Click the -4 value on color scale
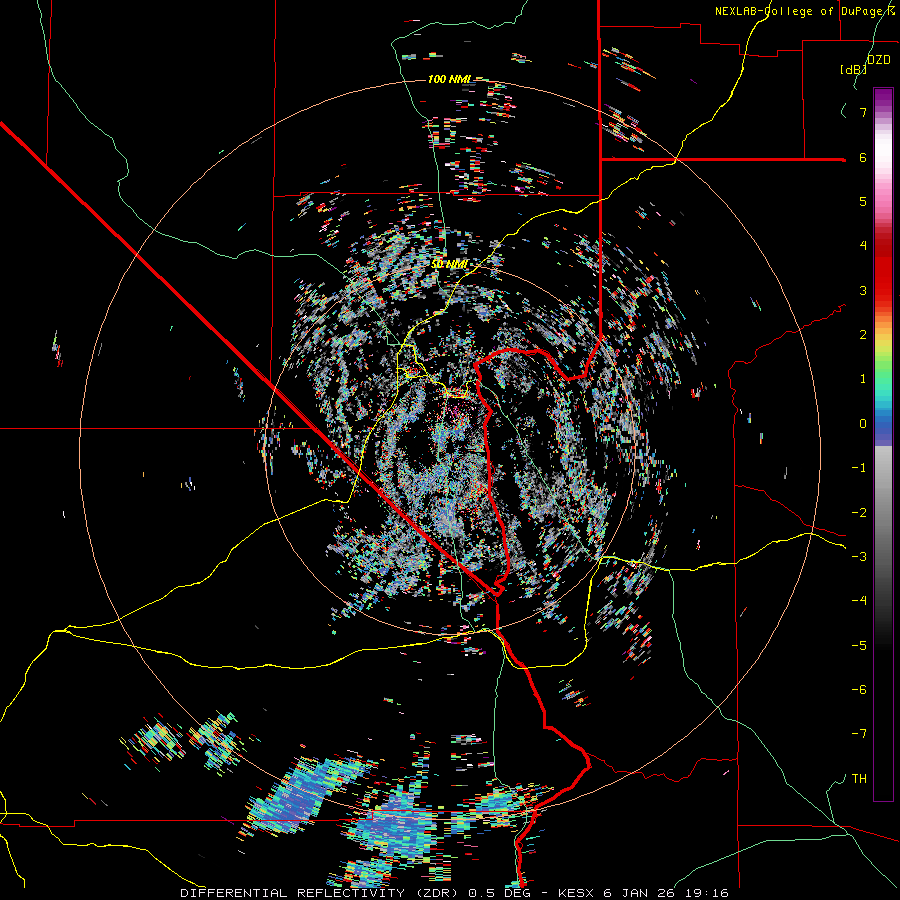 point(859,601)
